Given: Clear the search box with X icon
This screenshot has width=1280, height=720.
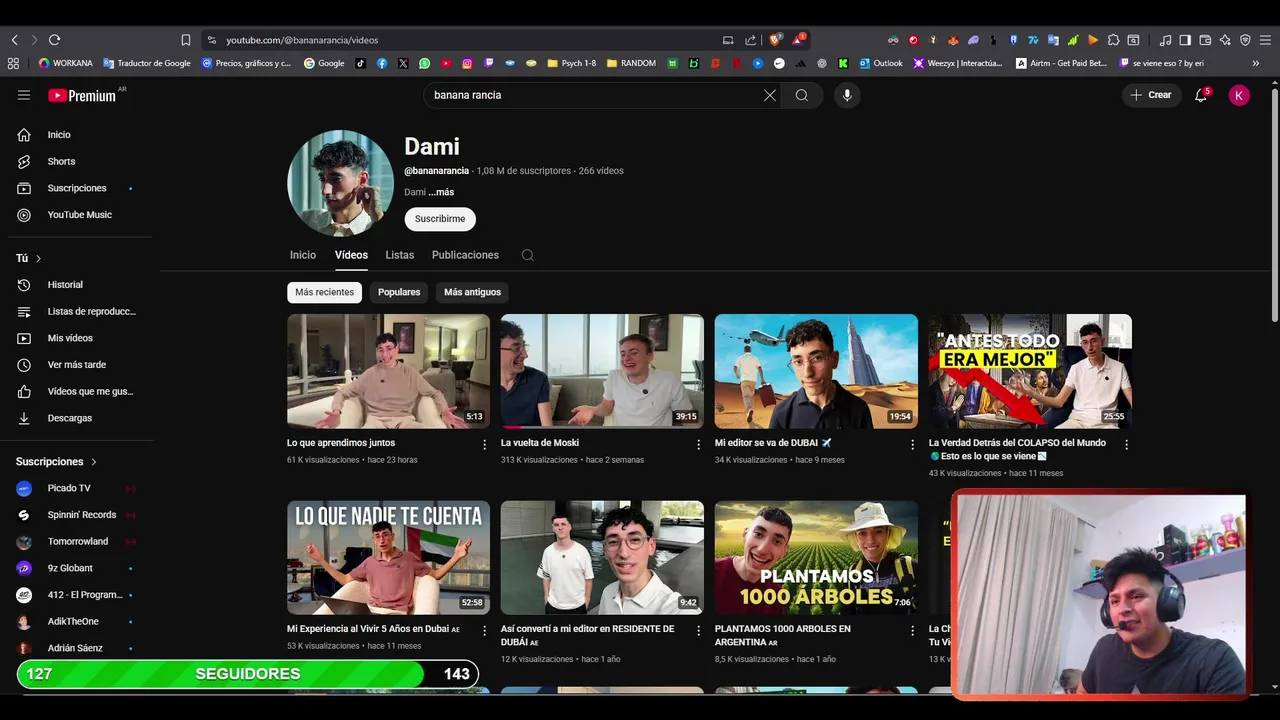Looking at the screenshot, I should (x=770, y=95).
